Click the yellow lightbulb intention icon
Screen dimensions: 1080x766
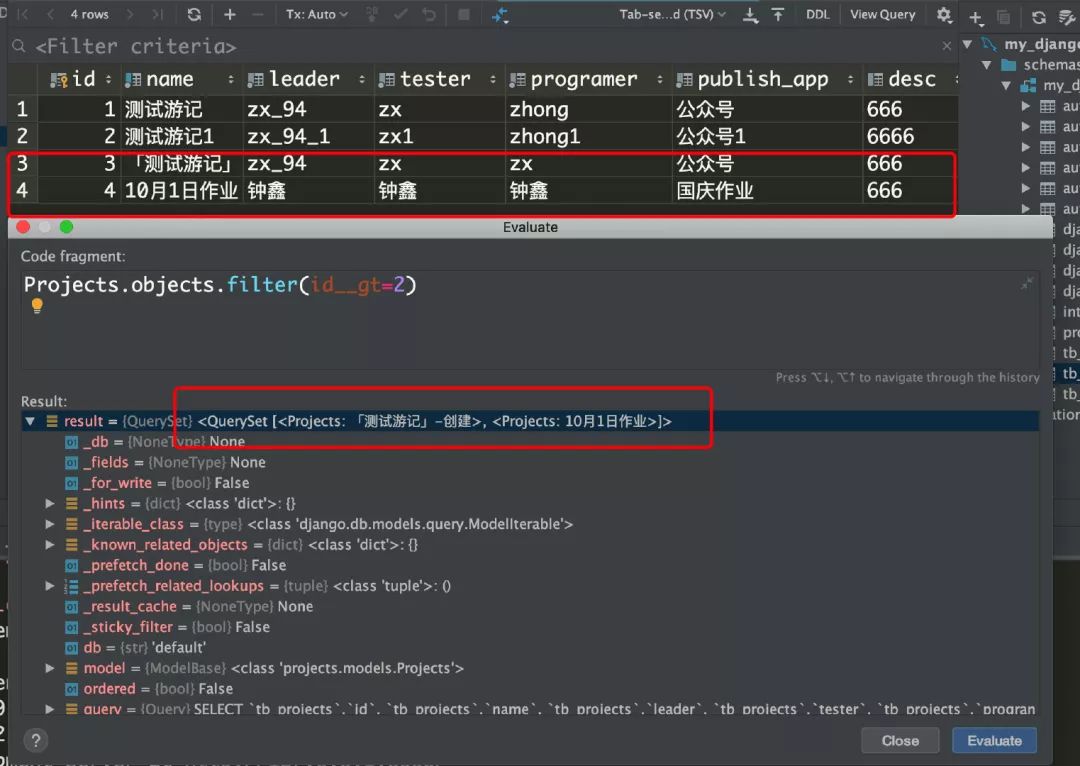point(37,305)
